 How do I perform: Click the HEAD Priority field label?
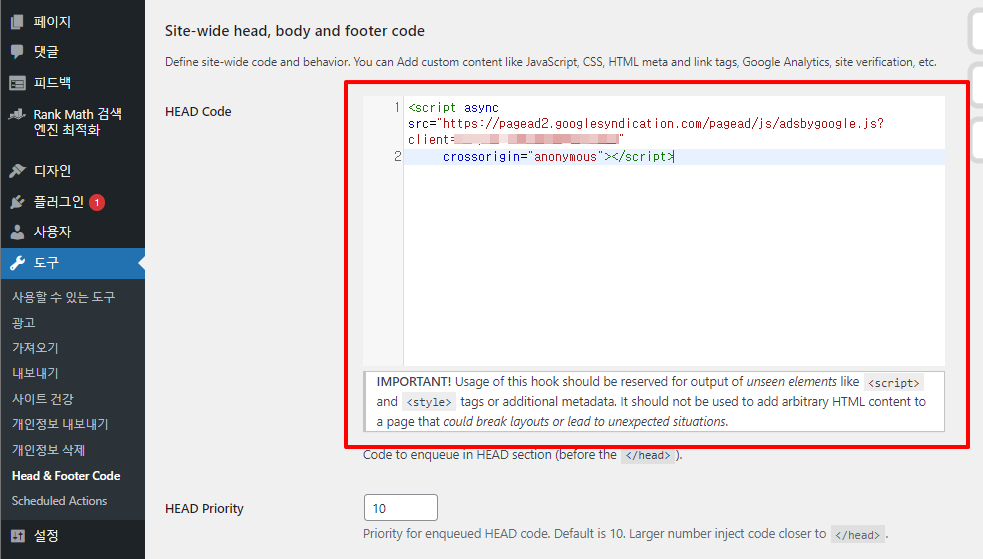tap(204, 509)
